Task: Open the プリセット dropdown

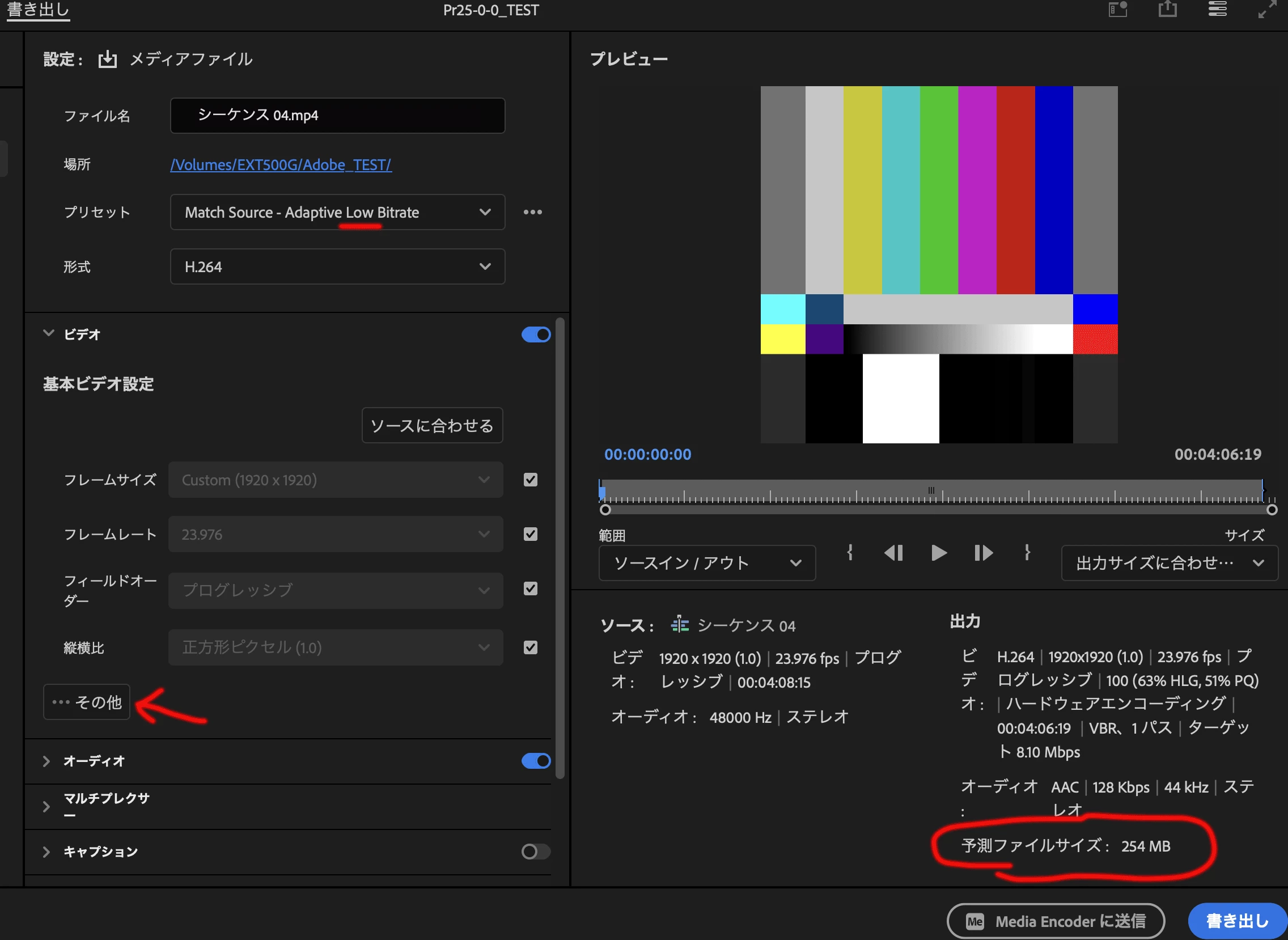Action: (x=337, y=212)
